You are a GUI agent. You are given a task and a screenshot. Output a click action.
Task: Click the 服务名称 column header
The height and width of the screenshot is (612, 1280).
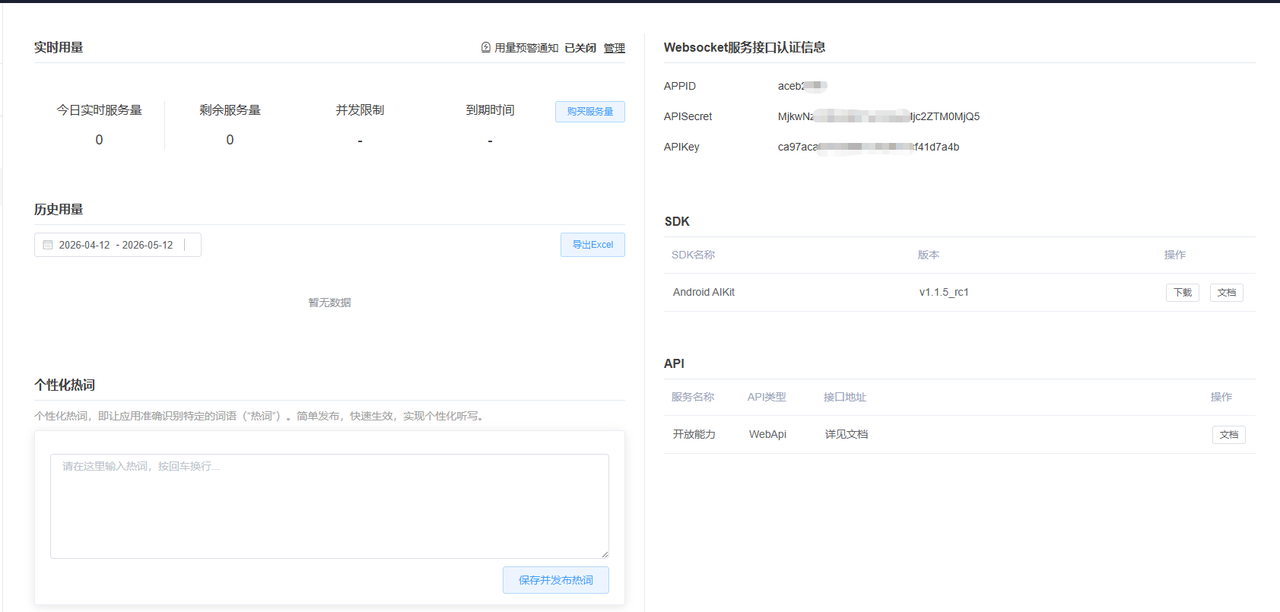point(693,397)
